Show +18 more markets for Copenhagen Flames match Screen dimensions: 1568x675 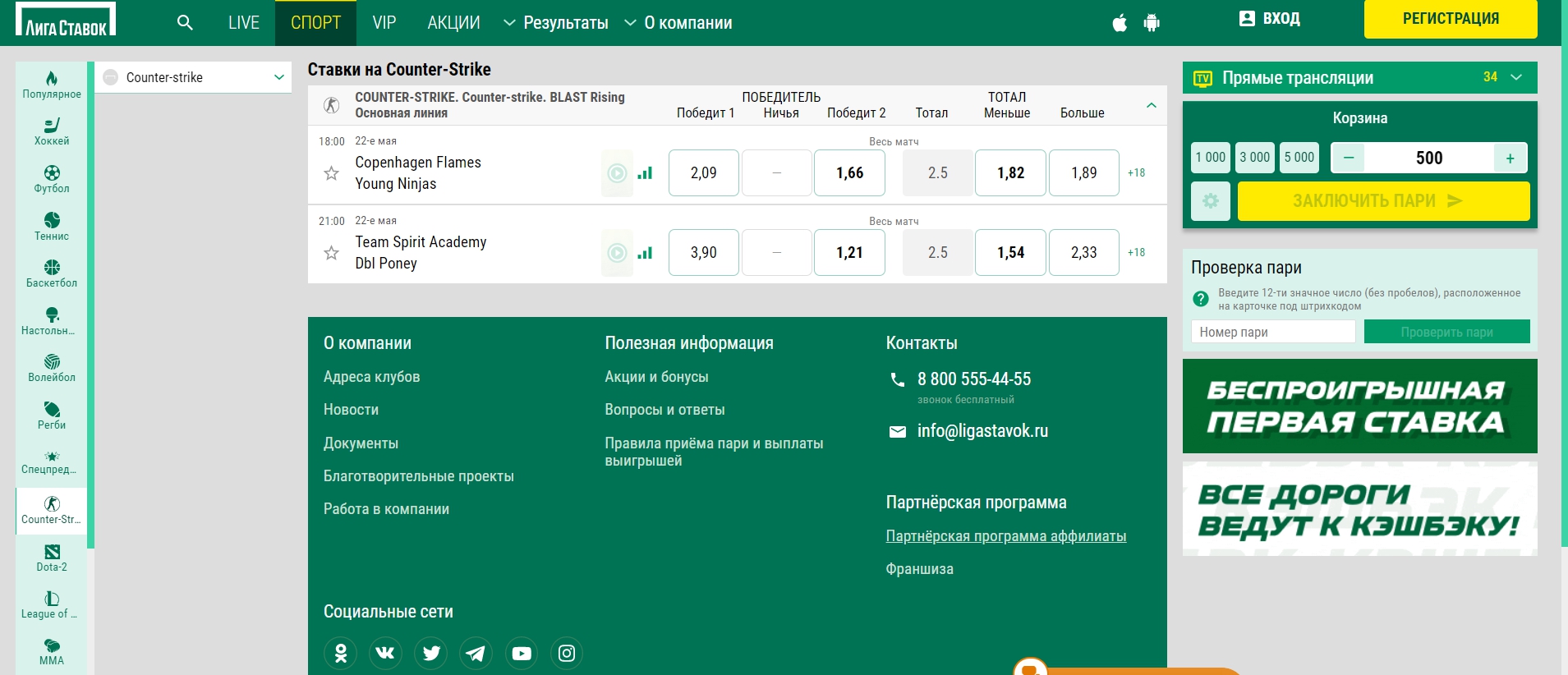coord(1137,172)
